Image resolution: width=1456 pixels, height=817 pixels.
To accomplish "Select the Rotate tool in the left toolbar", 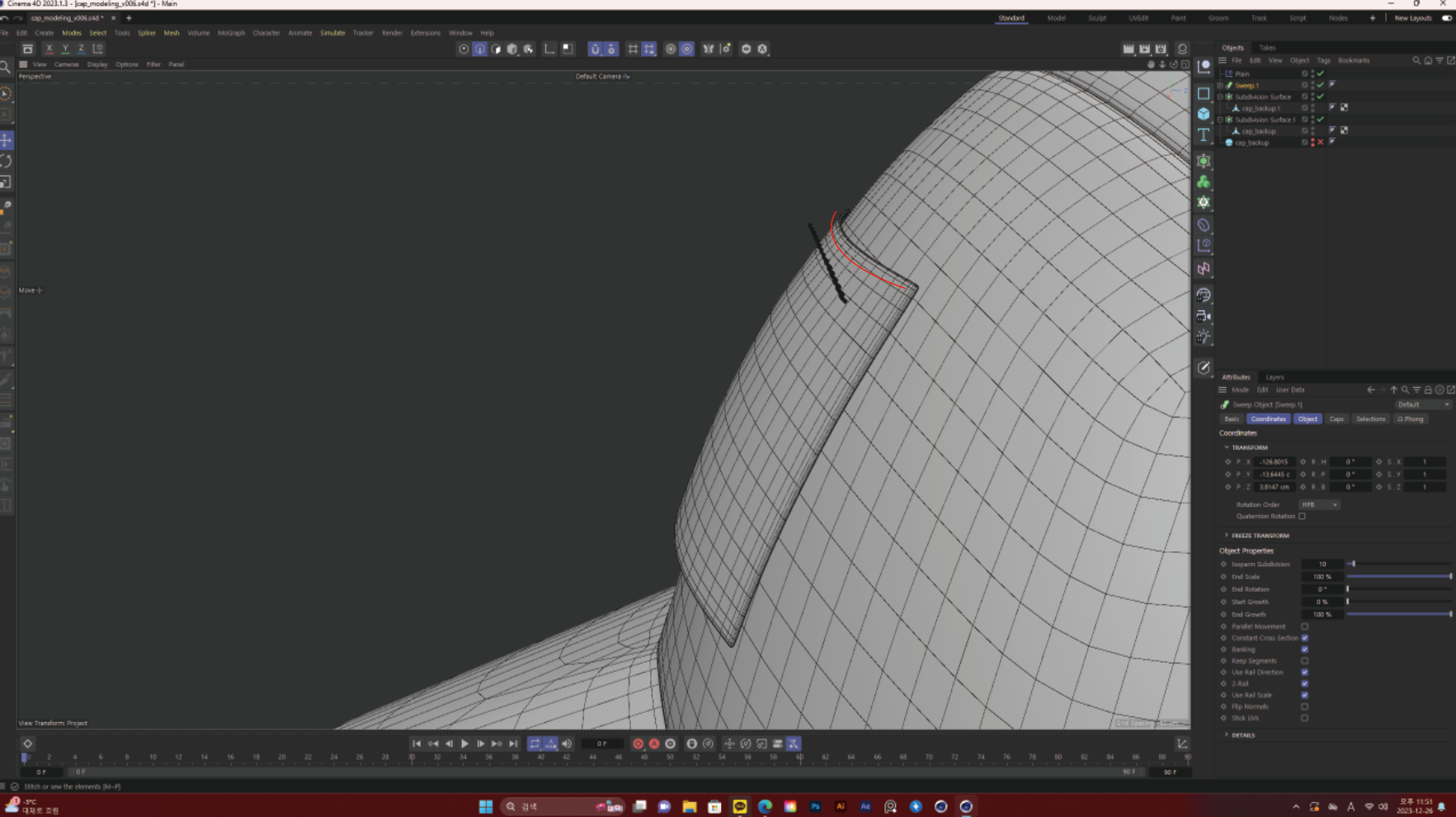I will pos(7,161).
